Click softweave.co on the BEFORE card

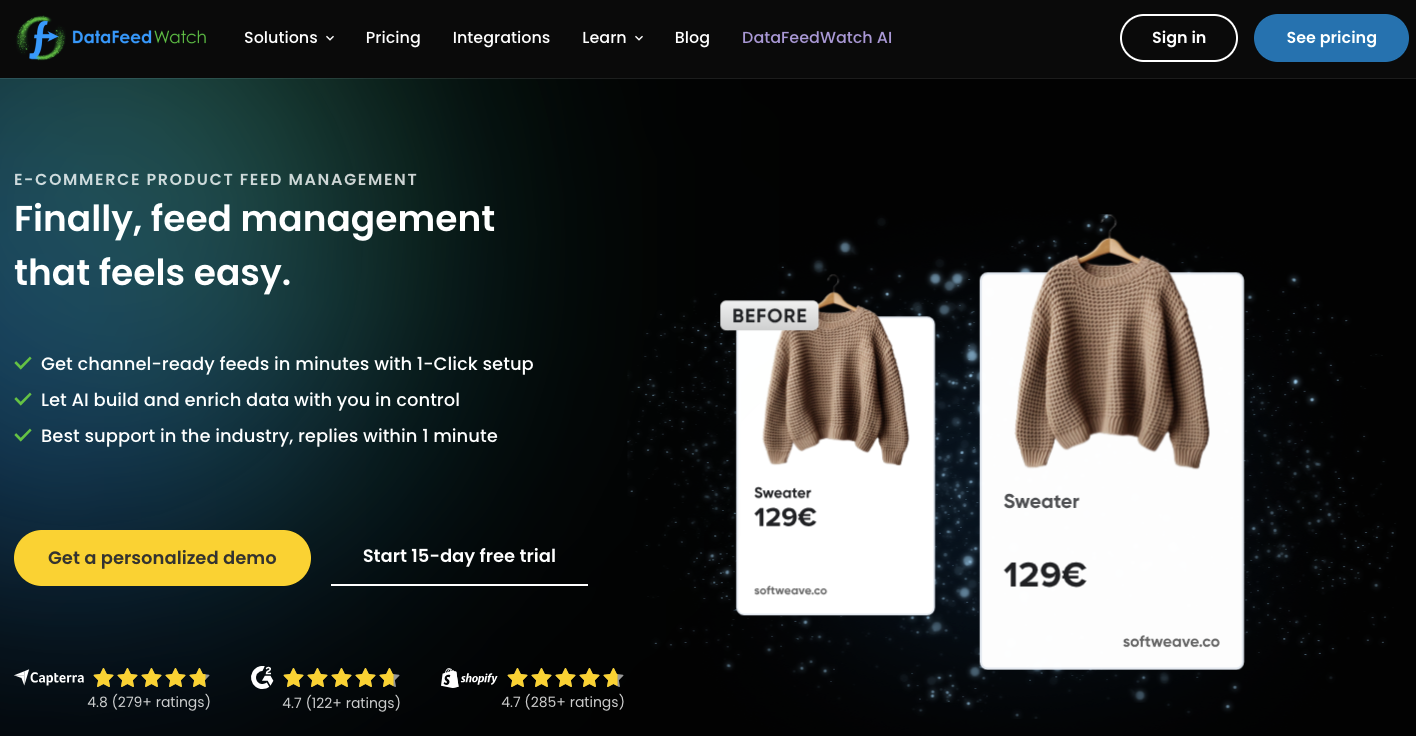(790, 591)
